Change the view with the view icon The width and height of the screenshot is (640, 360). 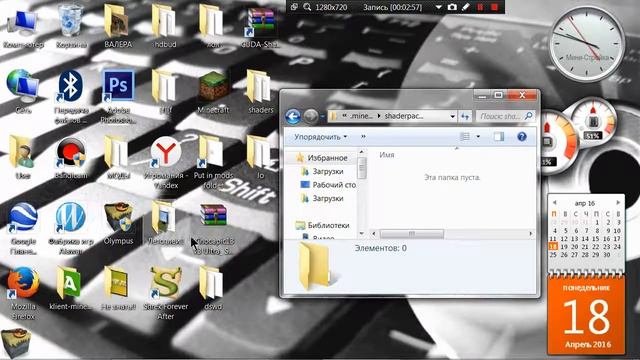click(464, 137)
